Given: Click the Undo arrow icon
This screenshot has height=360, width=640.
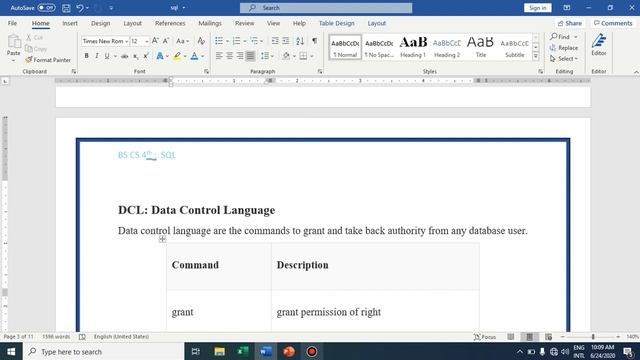Looking at the screenshot, I should point(80,8).
